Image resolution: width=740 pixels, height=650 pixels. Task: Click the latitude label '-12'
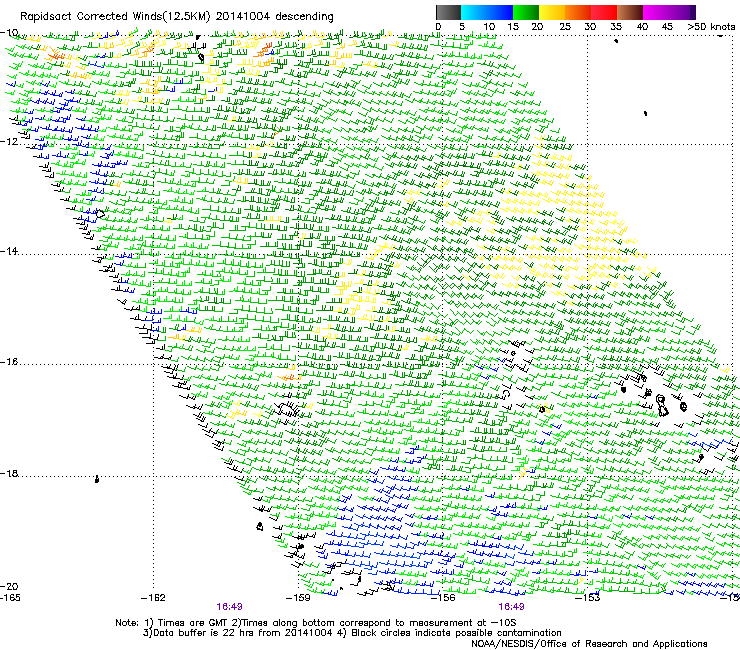tap(9, 142)
